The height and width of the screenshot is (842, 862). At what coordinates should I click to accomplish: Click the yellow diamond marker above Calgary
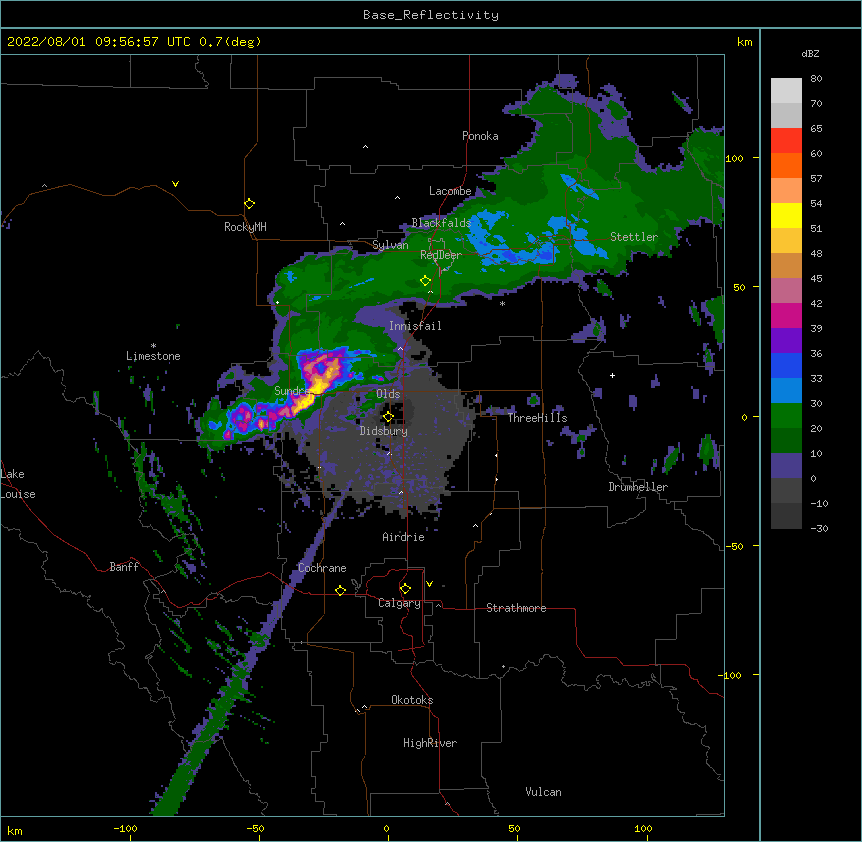point(405,589)
